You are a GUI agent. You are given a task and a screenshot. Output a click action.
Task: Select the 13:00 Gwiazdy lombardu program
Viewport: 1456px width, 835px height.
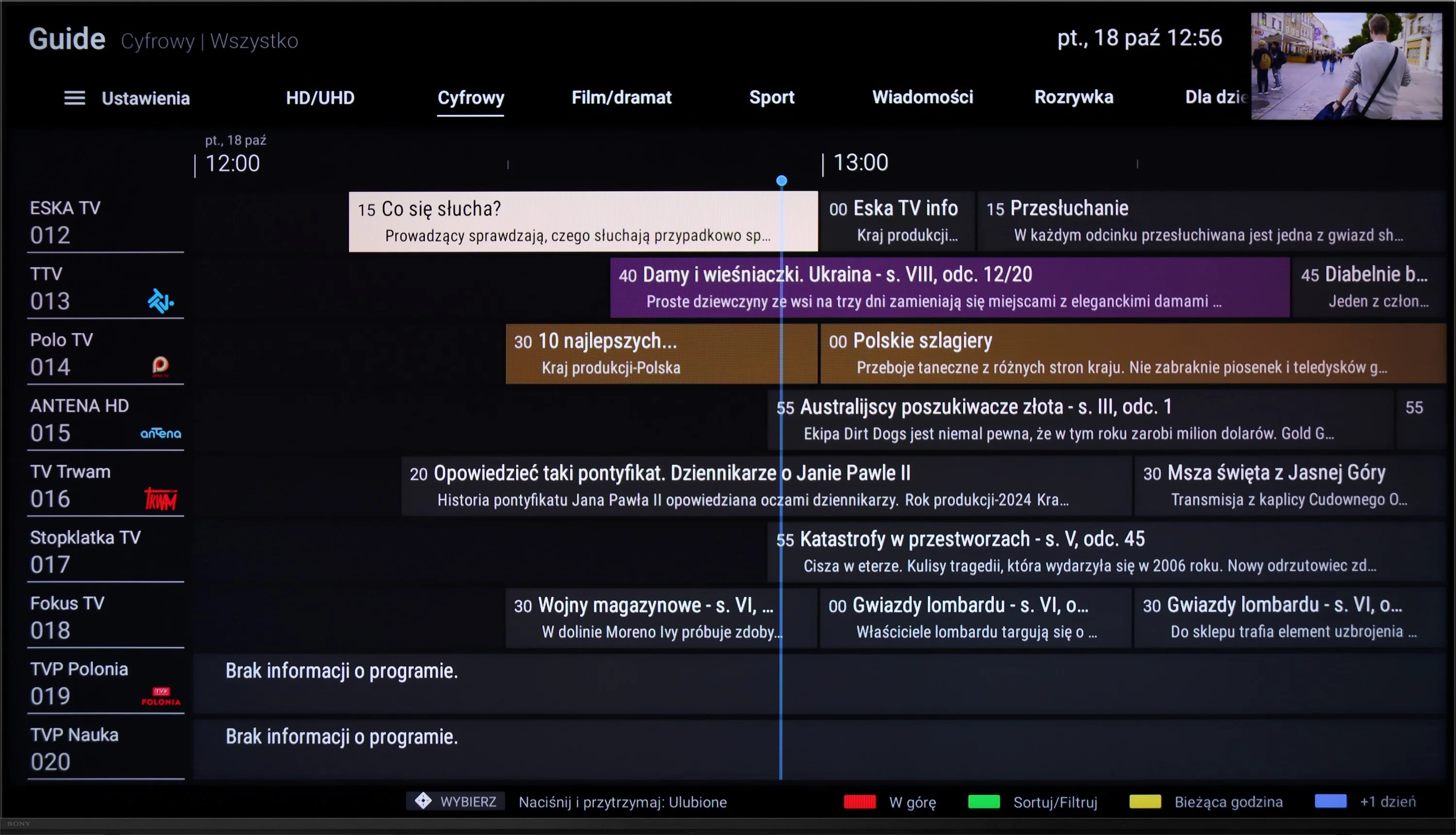pos(976,618)
